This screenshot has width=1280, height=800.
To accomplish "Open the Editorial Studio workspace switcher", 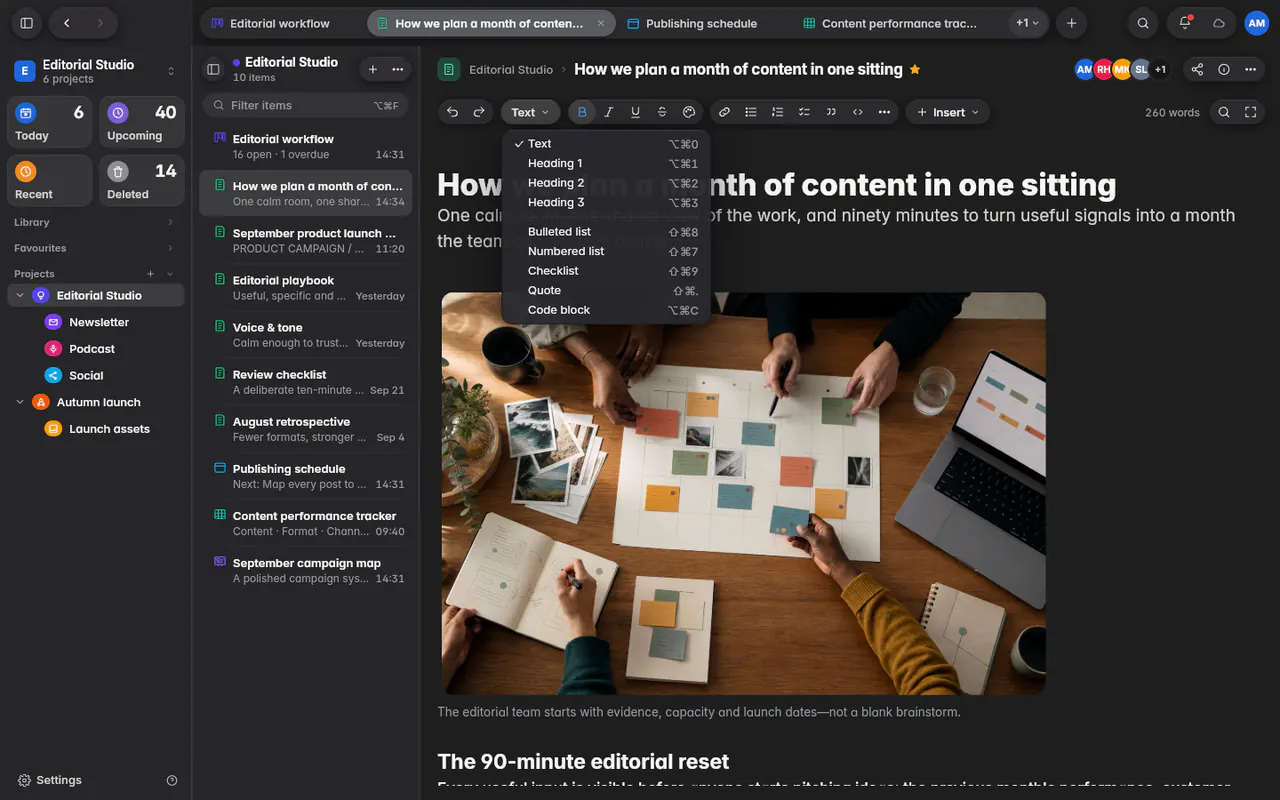I will tap(95, 71).
